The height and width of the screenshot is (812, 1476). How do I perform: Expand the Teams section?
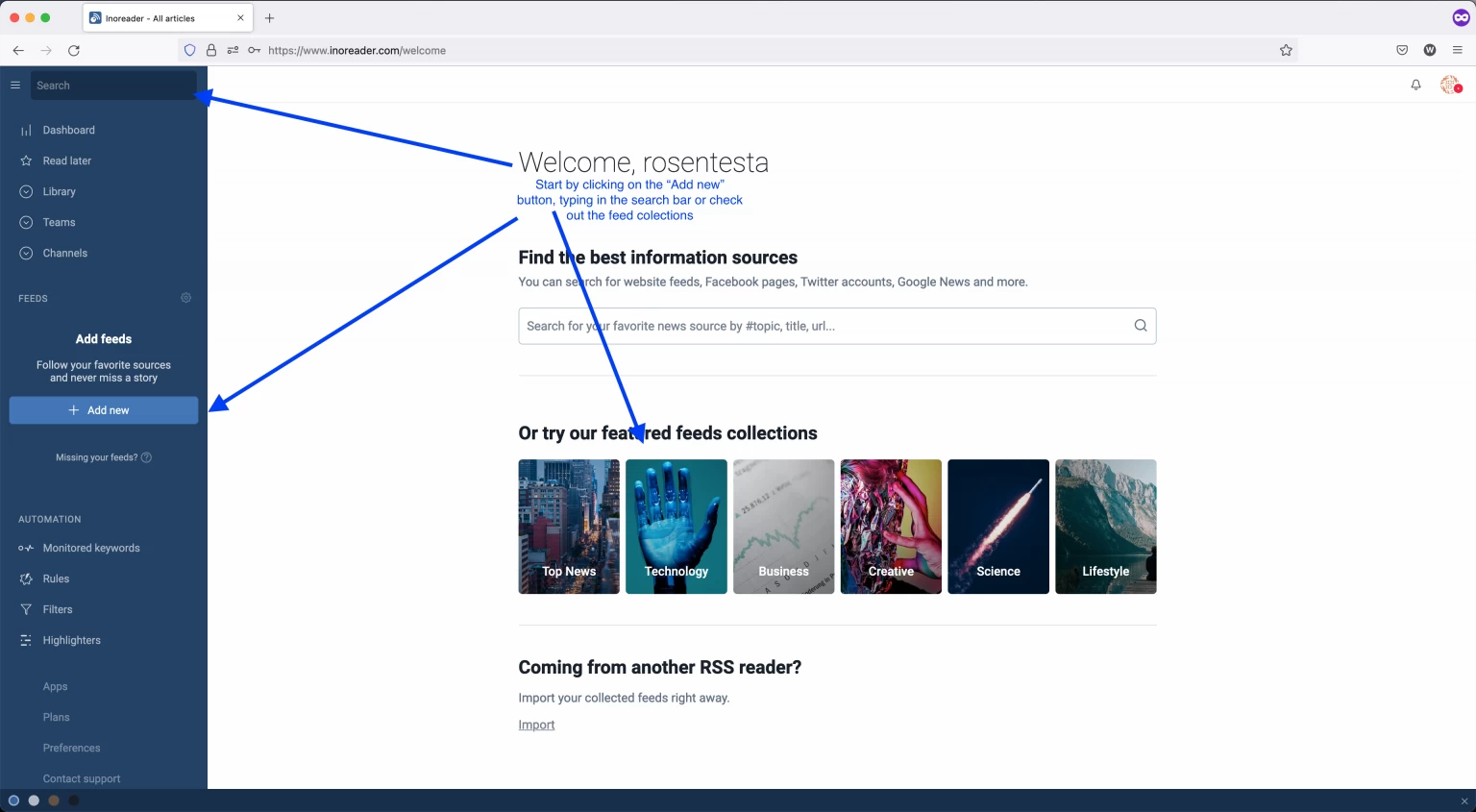[25, 222]
